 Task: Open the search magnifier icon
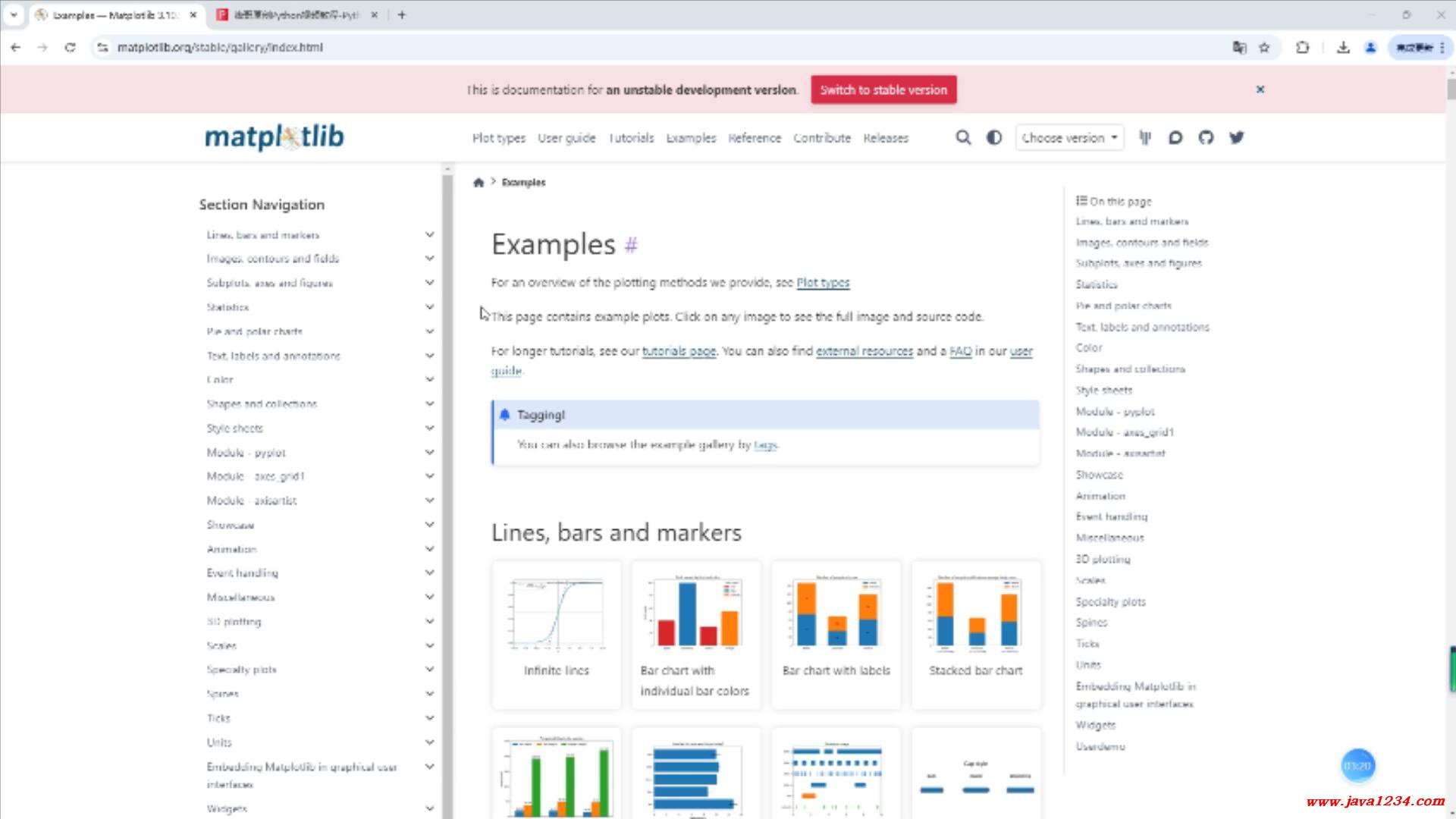coord(963,137)
